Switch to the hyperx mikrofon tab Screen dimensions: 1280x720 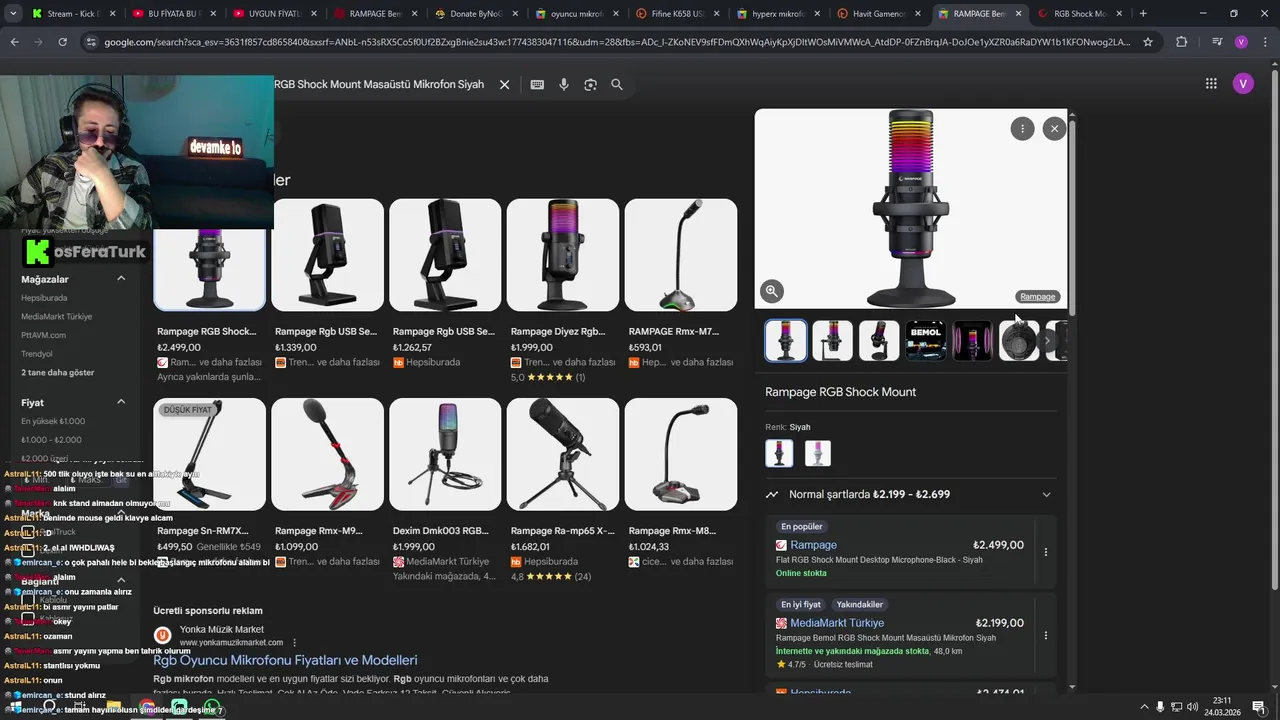[x=777, y=14]
